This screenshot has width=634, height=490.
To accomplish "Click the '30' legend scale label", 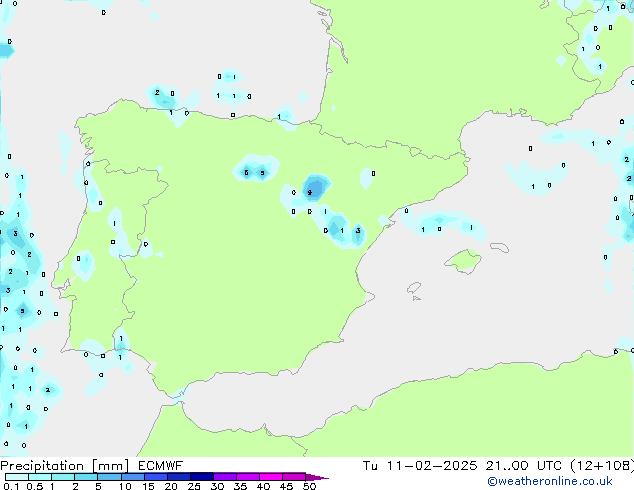I will pos(217,486).
